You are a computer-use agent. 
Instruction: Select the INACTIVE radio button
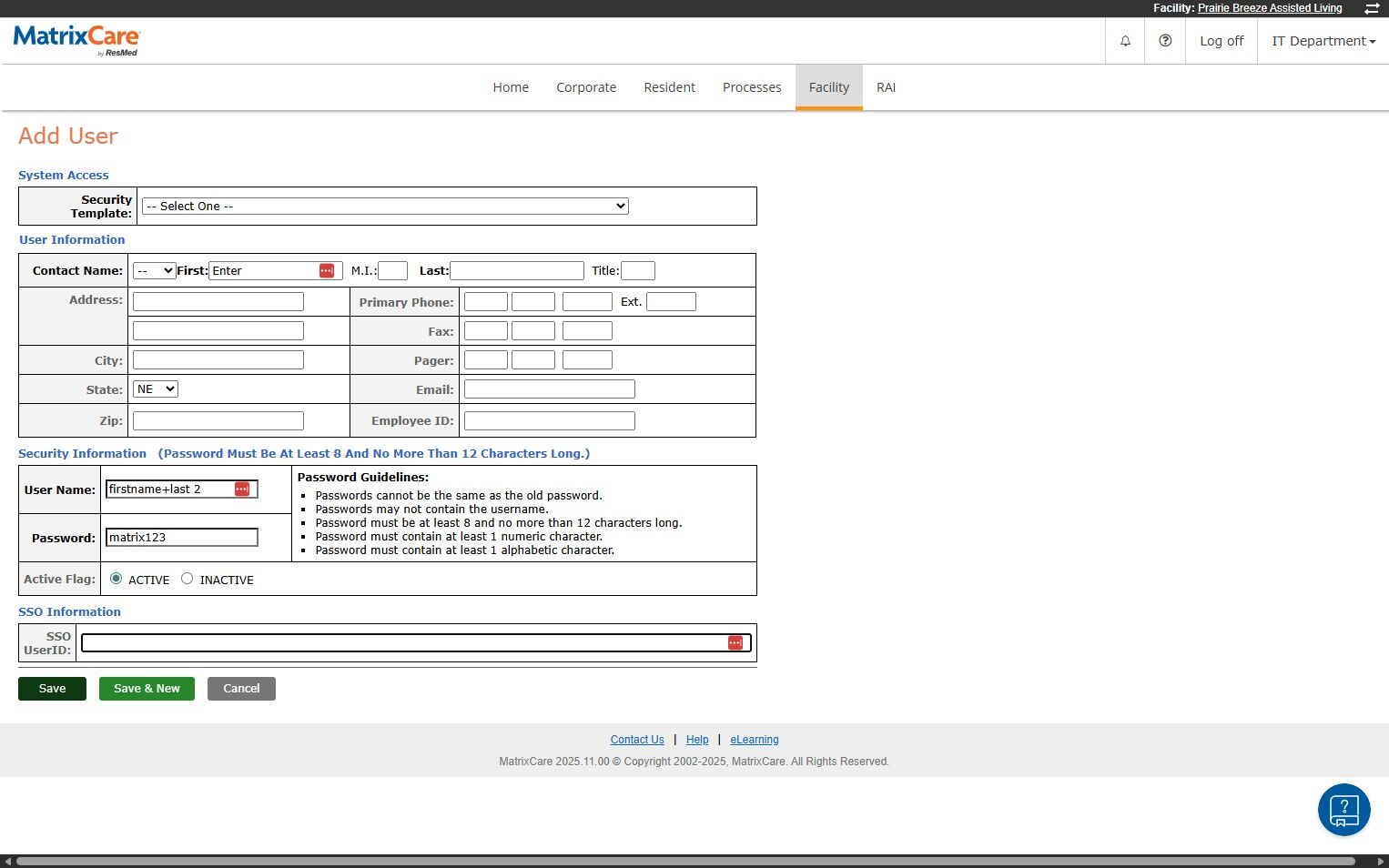pyautogui.click(x=188, y=579)
